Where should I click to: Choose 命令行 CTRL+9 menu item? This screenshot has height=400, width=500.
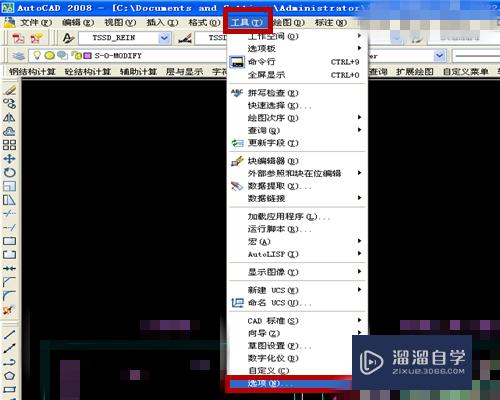(x=298, y=62)
